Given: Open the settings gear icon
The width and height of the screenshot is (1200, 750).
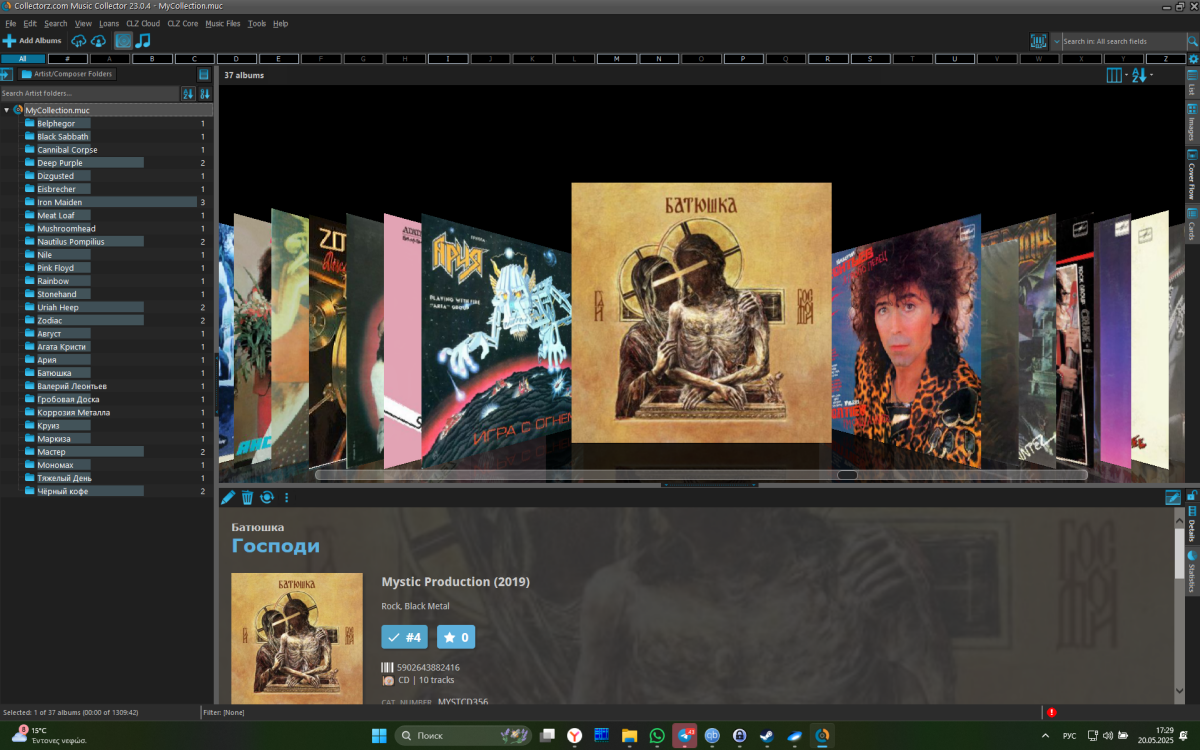Looking at the screenshot, I should (x=1193, y=59).
